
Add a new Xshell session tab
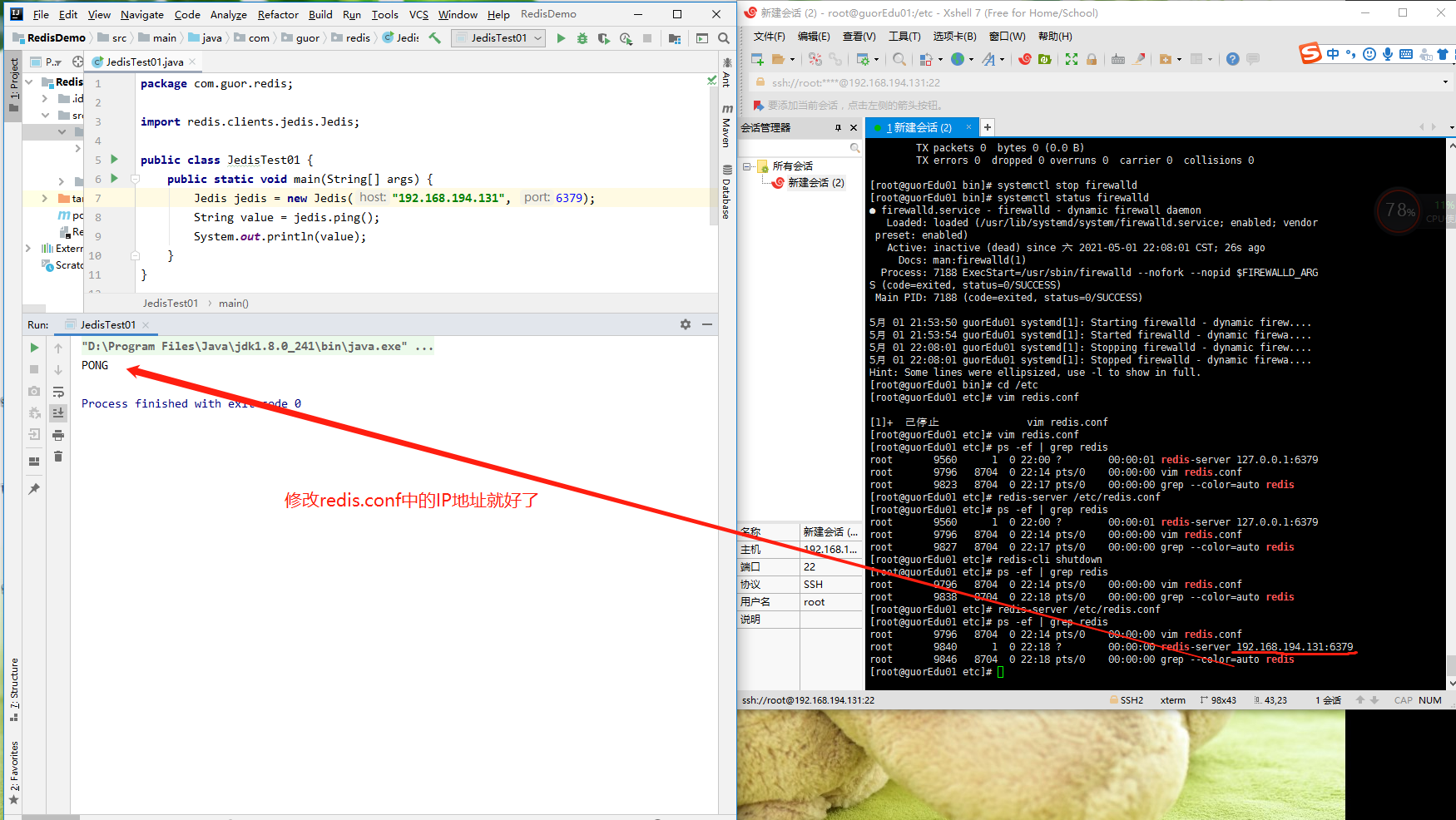pyautogui.click(x=988, y=127)
